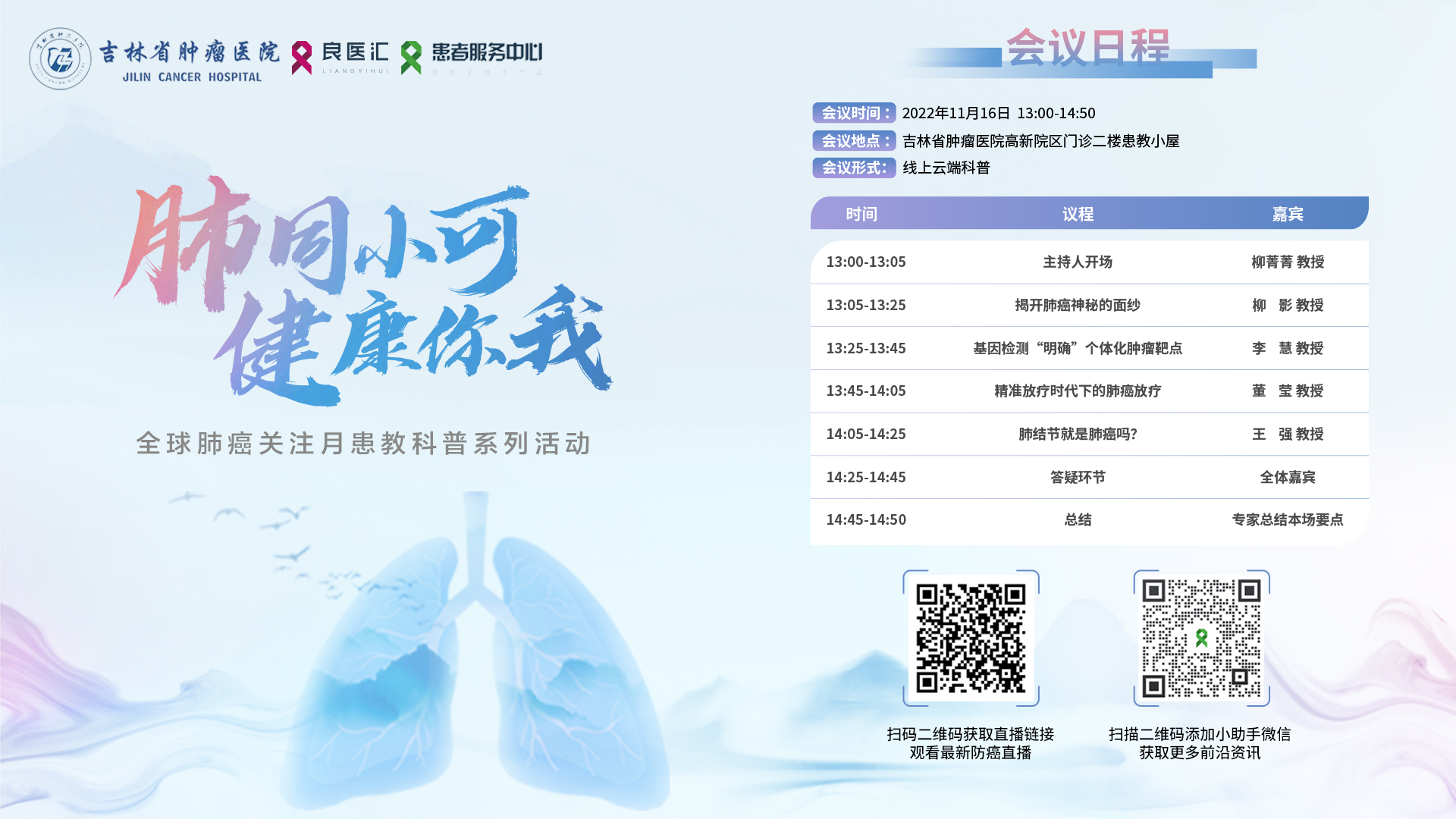Click the 14:25-14:45 time cell
Image resolution: width=1456 pixels, height=819 pixels.
866,477
